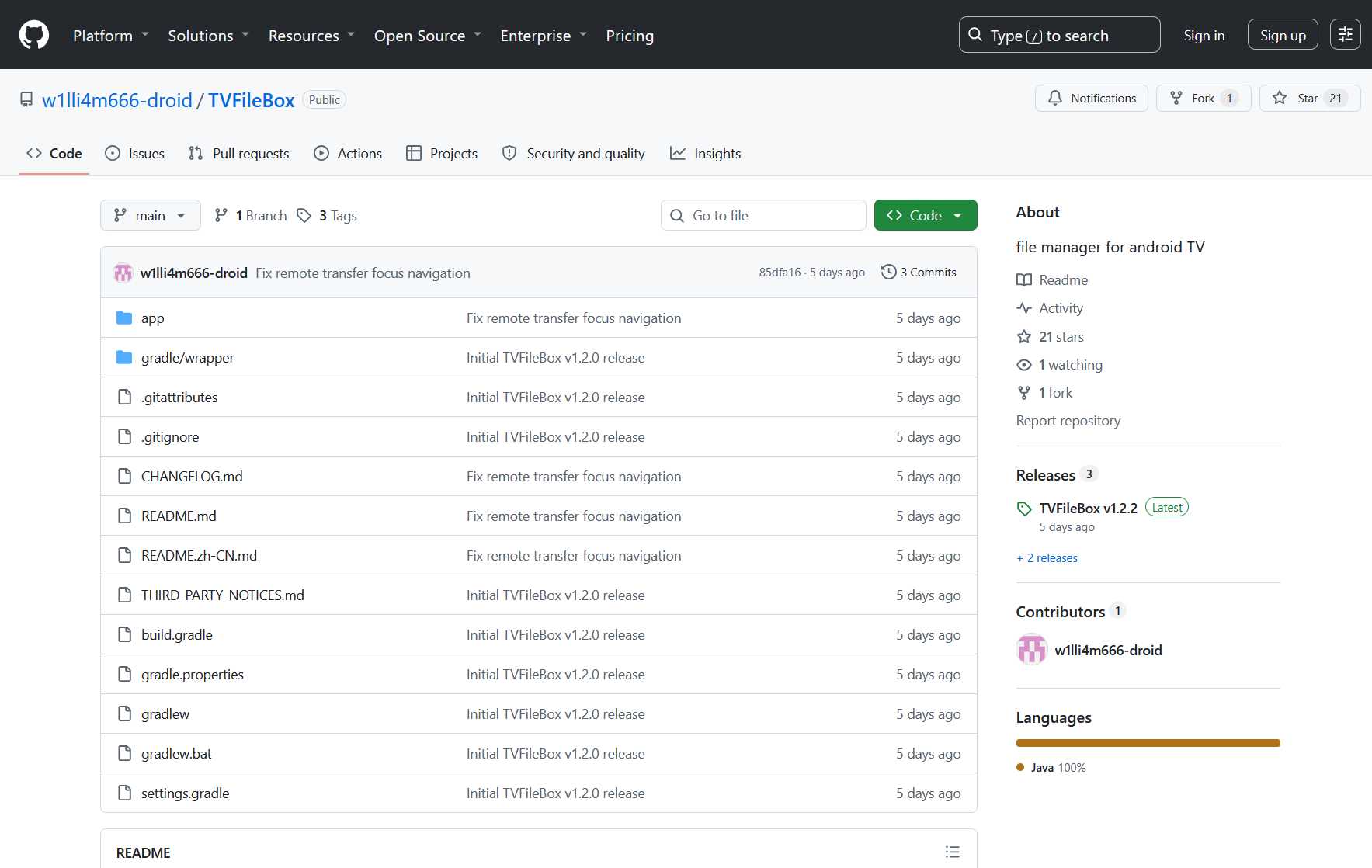Expand the Open Source menu
The width and height of the screenshot is (1372, 868).
pyautogui.click(x=428, y=36)
